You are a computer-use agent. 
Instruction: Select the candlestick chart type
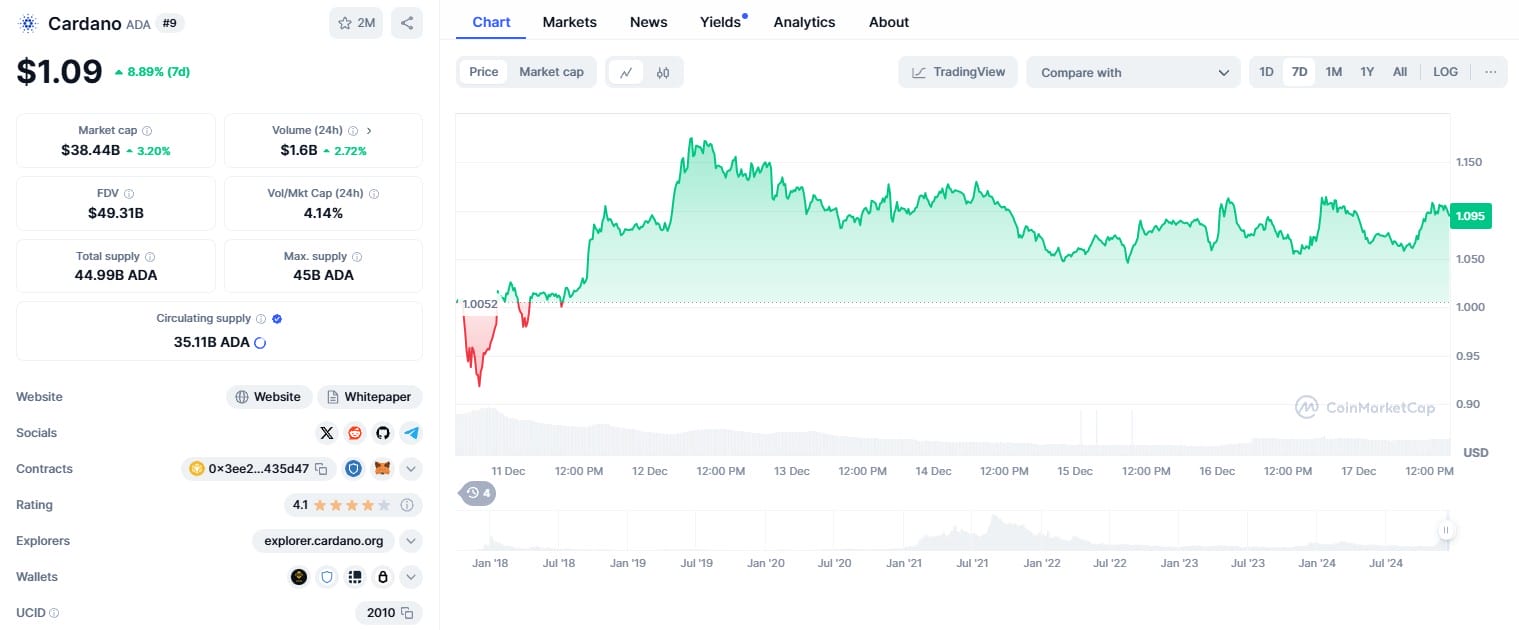[x=663, y=72]
